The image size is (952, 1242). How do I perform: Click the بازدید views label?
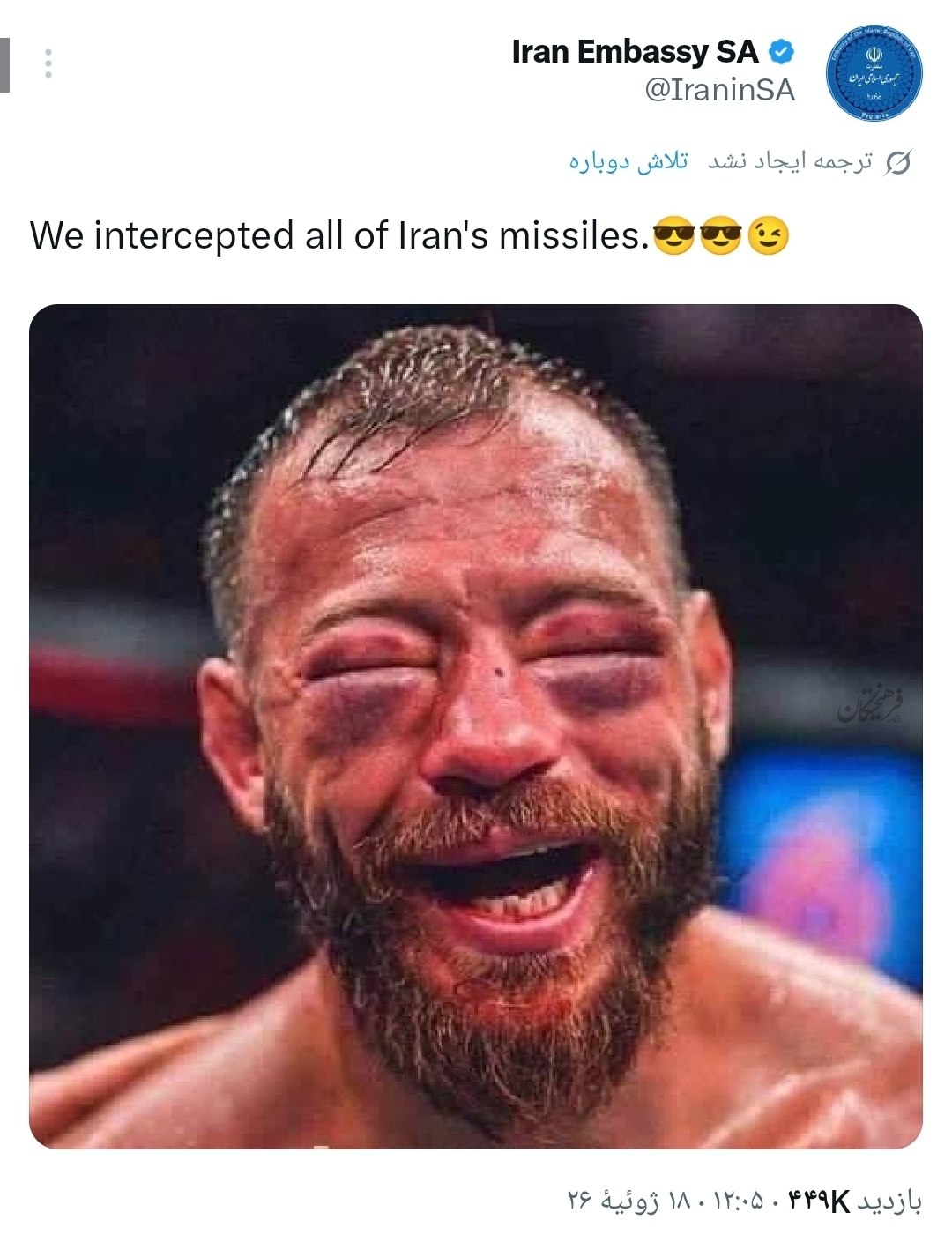click(889, 1201)
